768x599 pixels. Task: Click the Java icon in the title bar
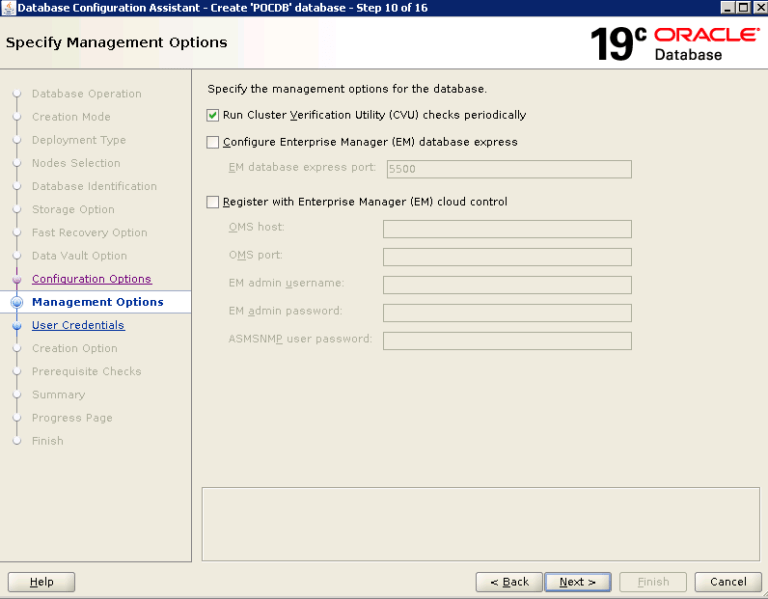9,8
